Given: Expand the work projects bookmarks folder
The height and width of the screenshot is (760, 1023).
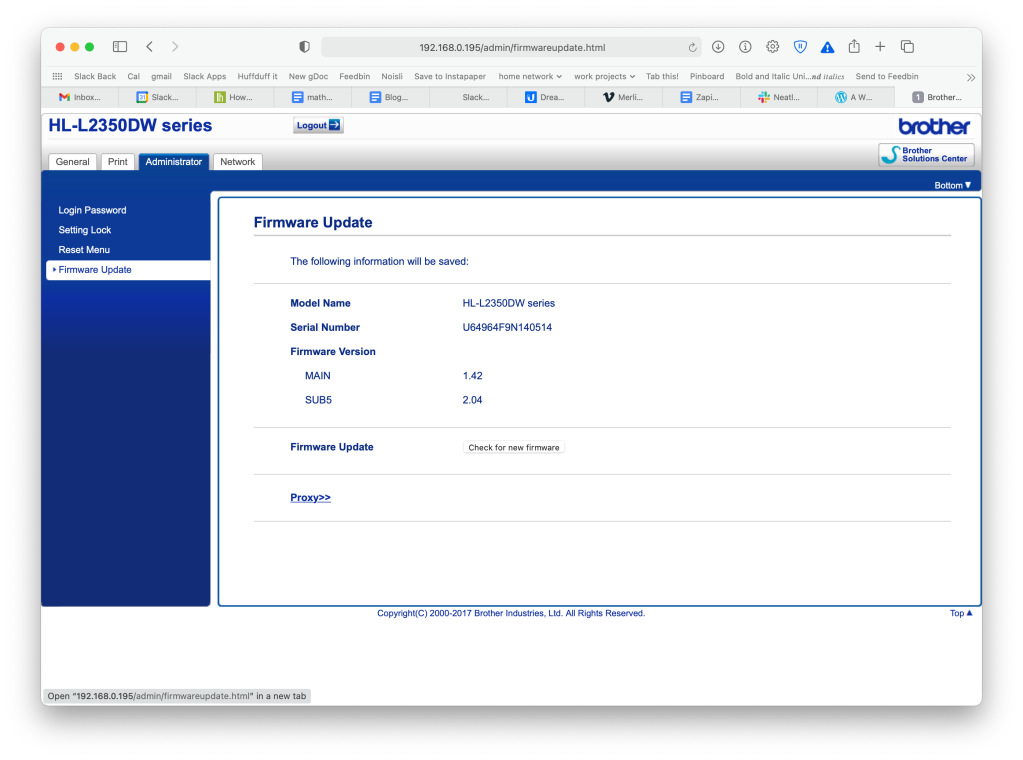Looking at the screenshot, I should tap(605, 76).
